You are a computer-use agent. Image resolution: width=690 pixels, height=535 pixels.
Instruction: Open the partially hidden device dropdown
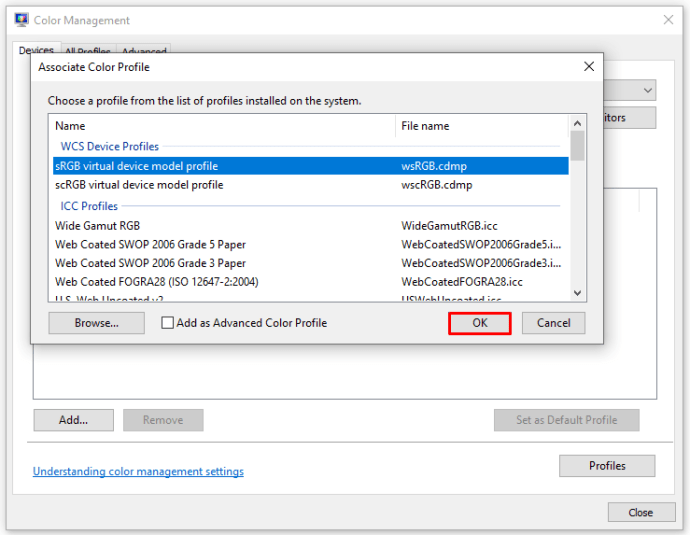coord(647,90)
